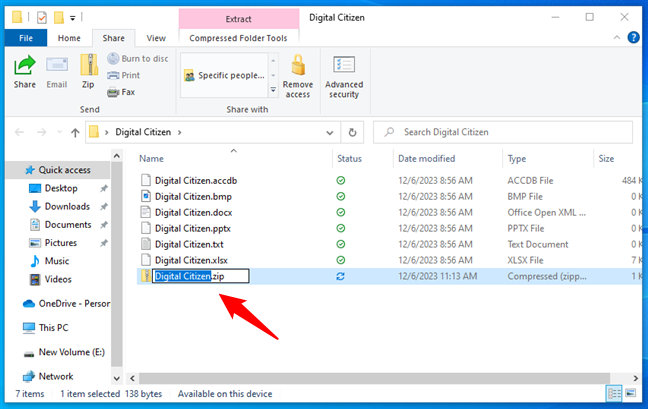Sort files by the Type column
The height and width of the screenshot is (409, 648).
tap(517, 159)
